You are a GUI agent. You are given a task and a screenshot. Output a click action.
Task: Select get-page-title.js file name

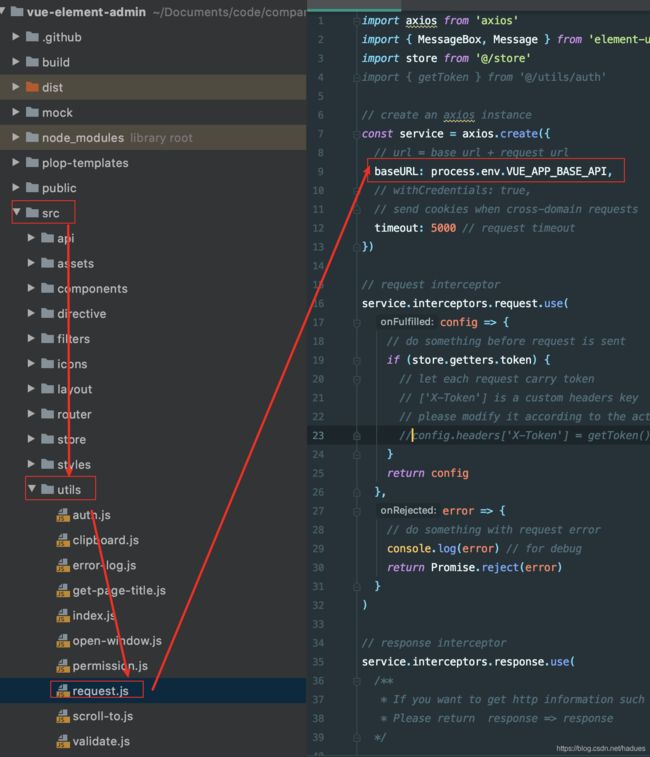(x=119, y=590)
